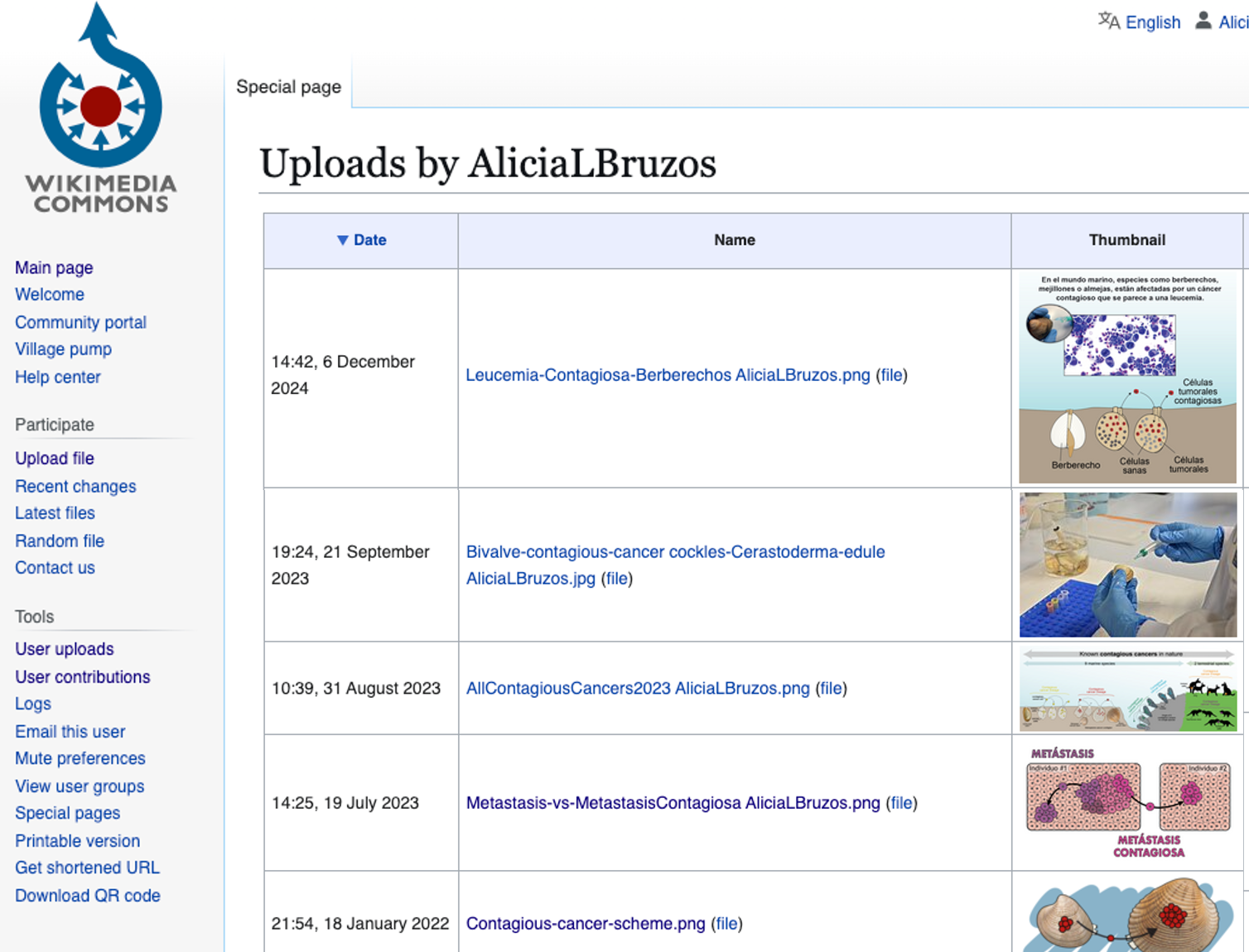Click View user groups
The image size is (1249, 952).
click(80, 786)
